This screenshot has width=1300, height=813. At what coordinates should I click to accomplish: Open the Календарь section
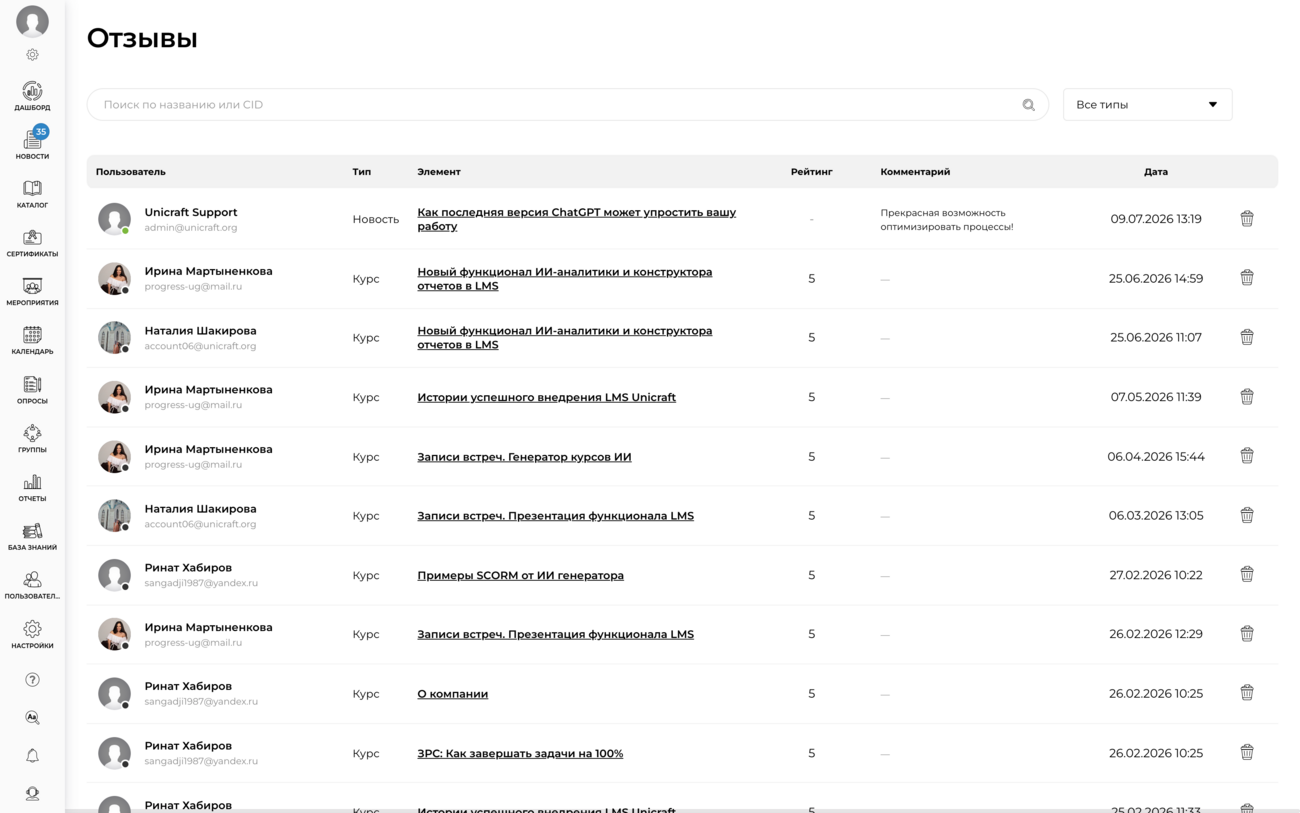point(32,341)
